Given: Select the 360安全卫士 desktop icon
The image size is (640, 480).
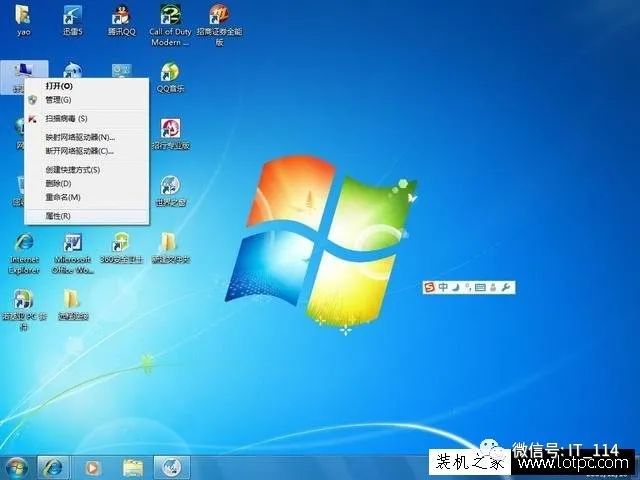Looking at the screenshot, I should pos(121,248).
